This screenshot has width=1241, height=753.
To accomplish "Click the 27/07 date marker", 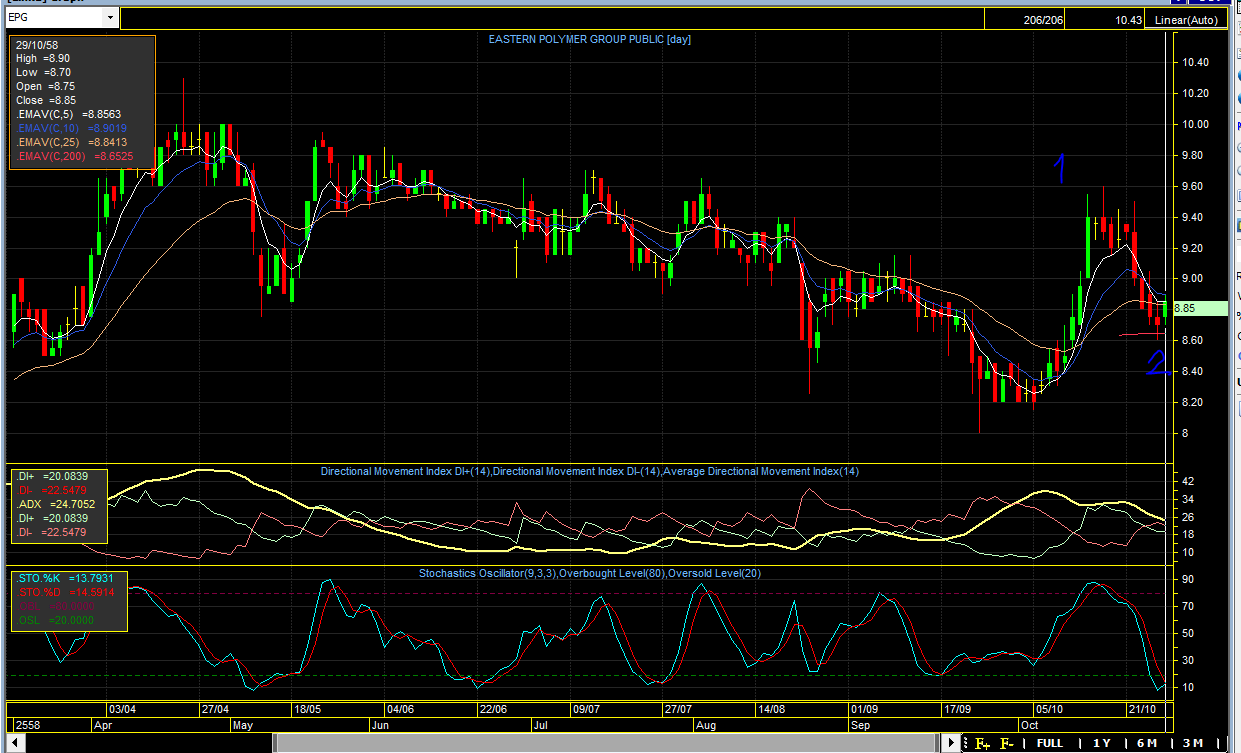I will [678, 709].
